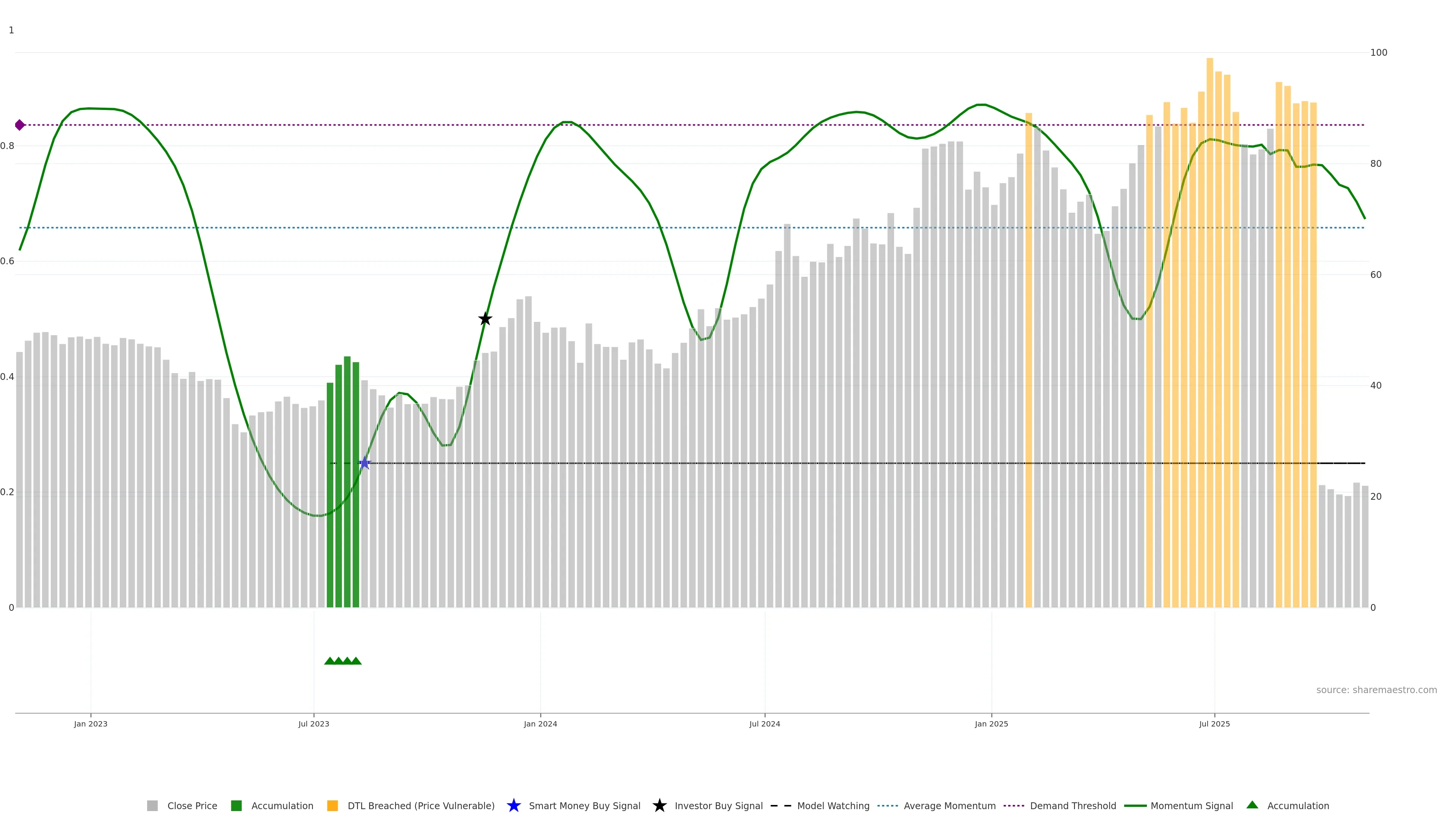Click the source sharemaestro.com text
This screenshot has width=1456, height=819.
pos(1376,690)
